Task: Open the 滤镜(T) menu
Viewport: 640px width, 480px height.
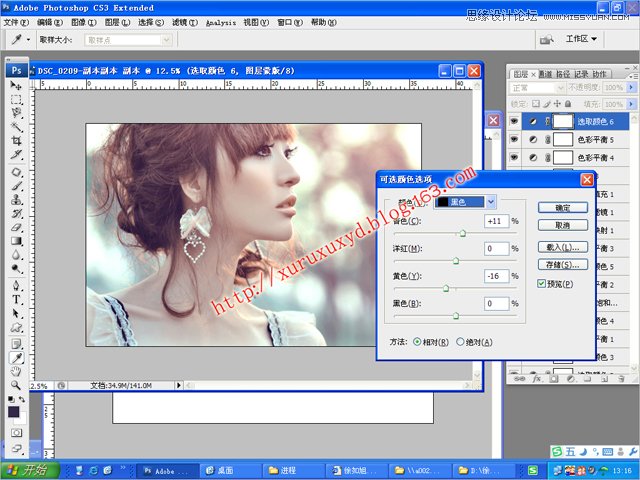Action: tap(184, 22)
